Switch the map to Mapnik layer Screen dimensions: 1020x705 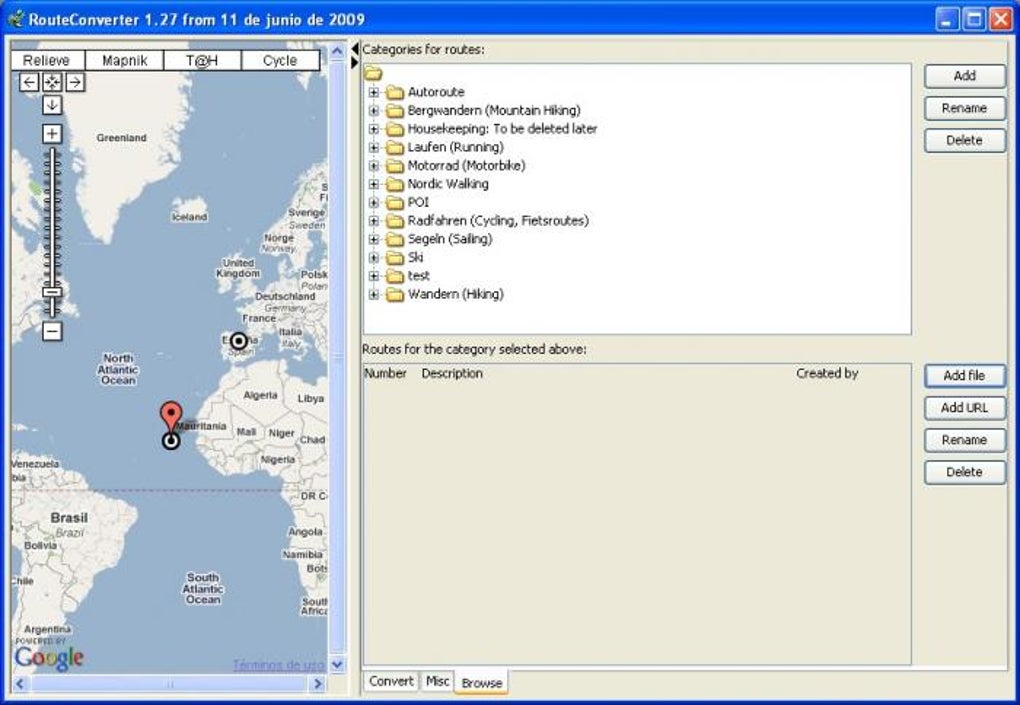tap(124, 60)
